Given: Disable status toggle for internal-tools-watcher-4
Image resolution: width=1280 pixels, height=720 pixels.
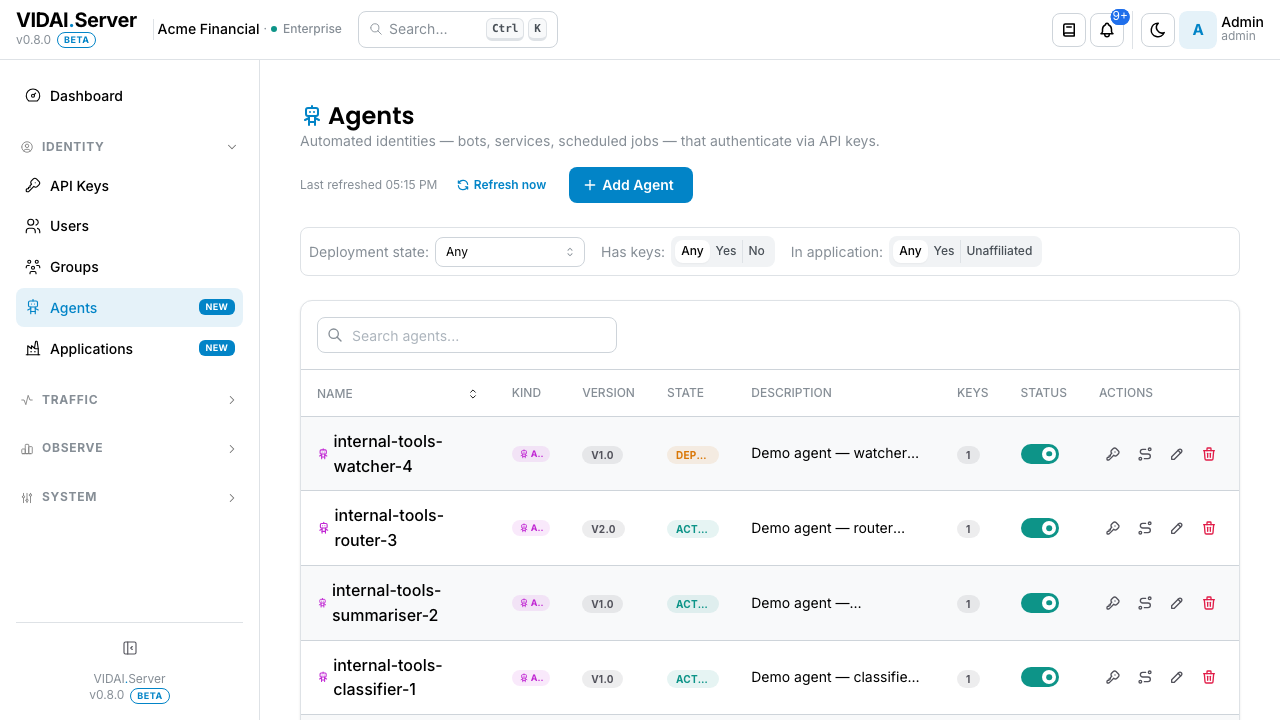Looking at the screenshot, I should click(x=1040, y=454).
